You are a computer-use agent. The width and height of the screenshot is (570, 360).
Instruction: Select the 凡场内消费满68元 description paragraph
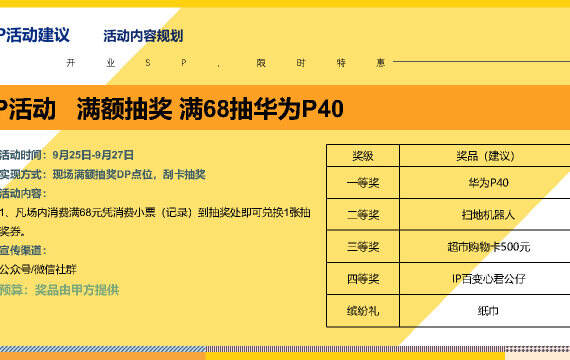[x=155, y=221]
